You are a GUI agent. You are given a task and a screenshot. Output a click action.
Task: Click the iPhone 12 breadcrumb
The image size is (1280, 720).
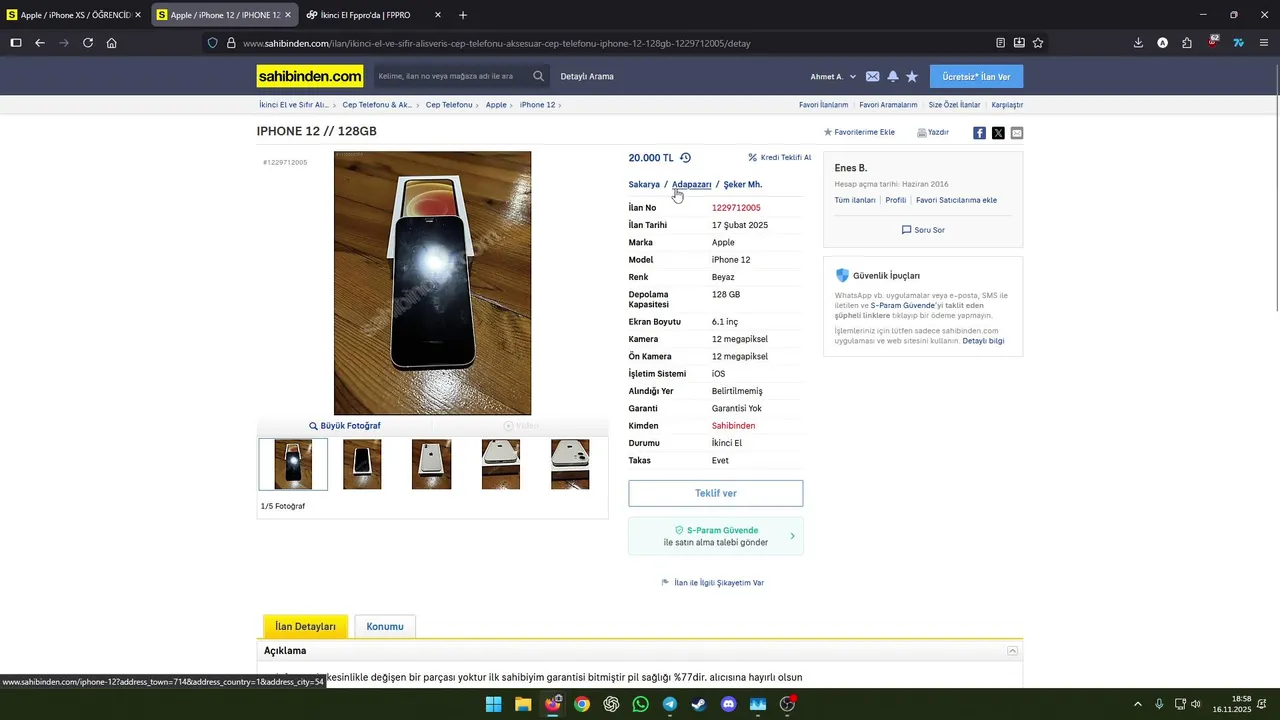tap(537, 105)
